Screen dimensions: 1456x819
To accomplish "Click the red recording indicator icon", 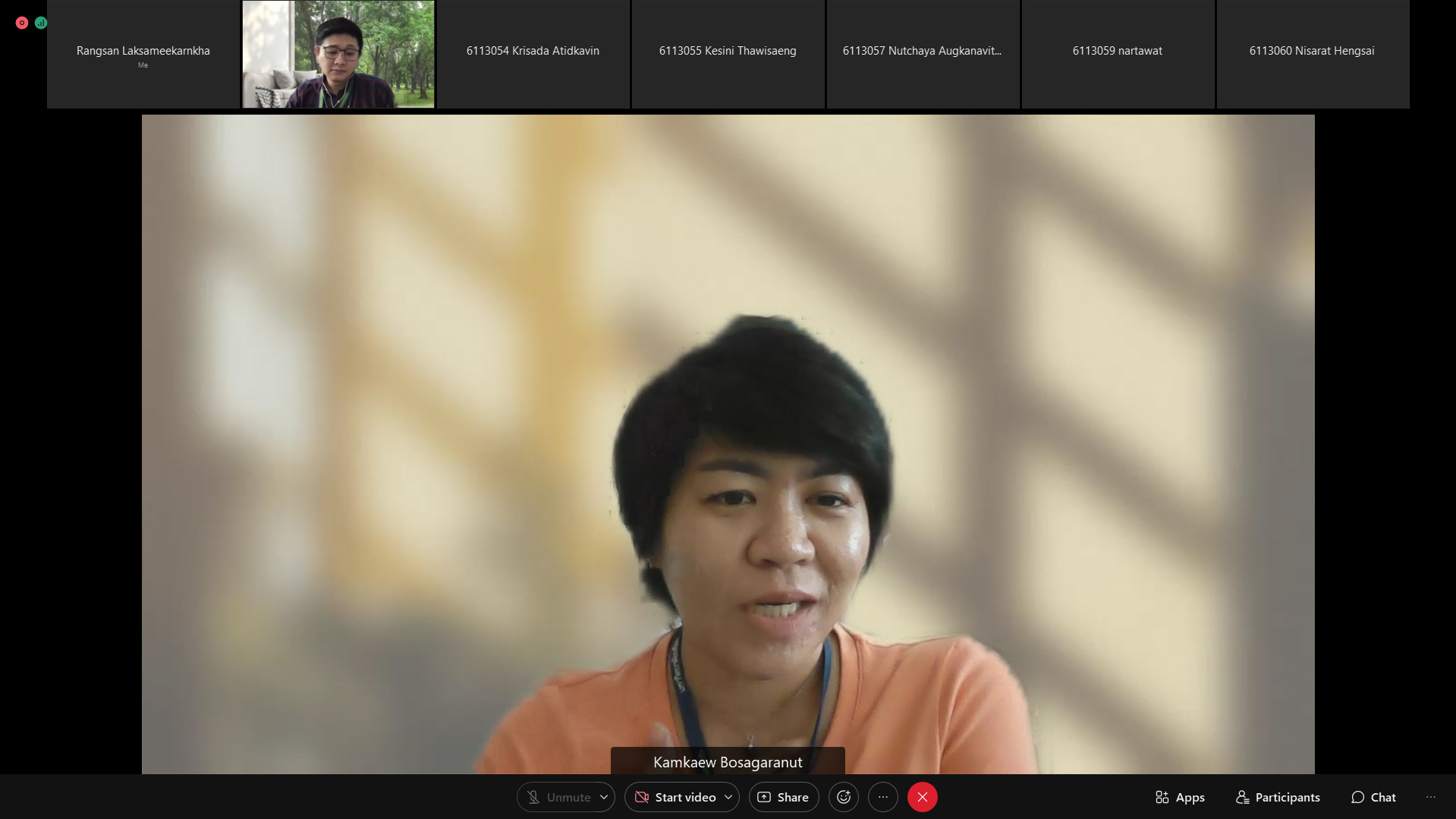I will [22, 23].
